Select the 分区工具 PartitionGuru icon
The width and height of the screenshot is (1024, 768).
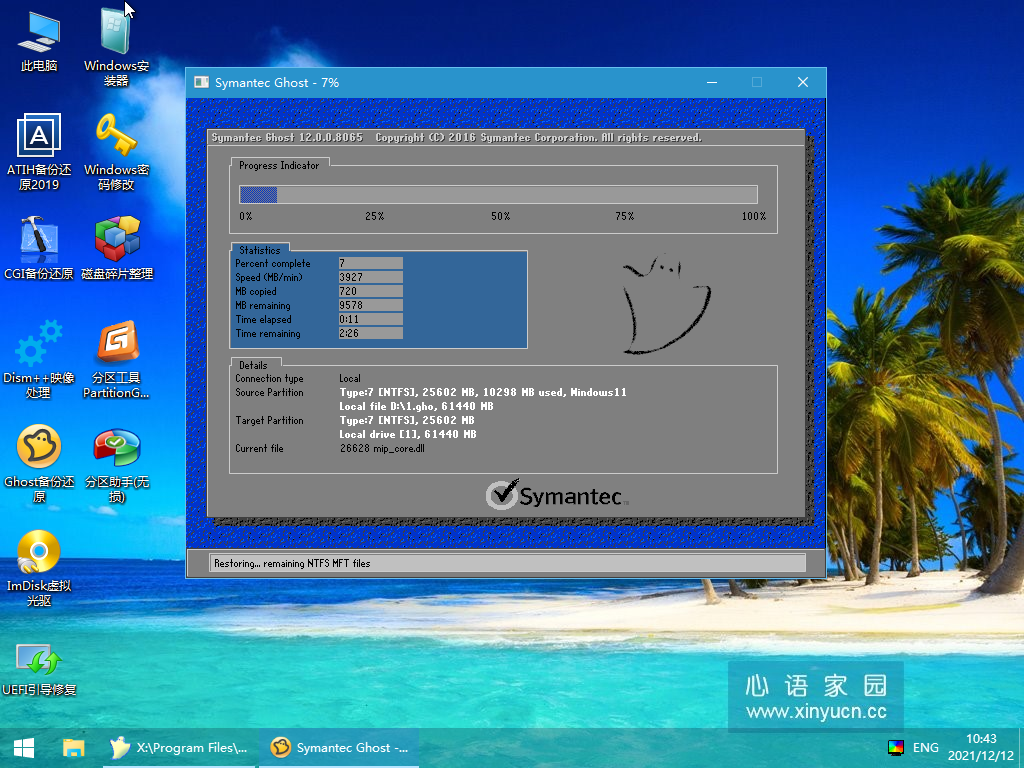point(116,359)
